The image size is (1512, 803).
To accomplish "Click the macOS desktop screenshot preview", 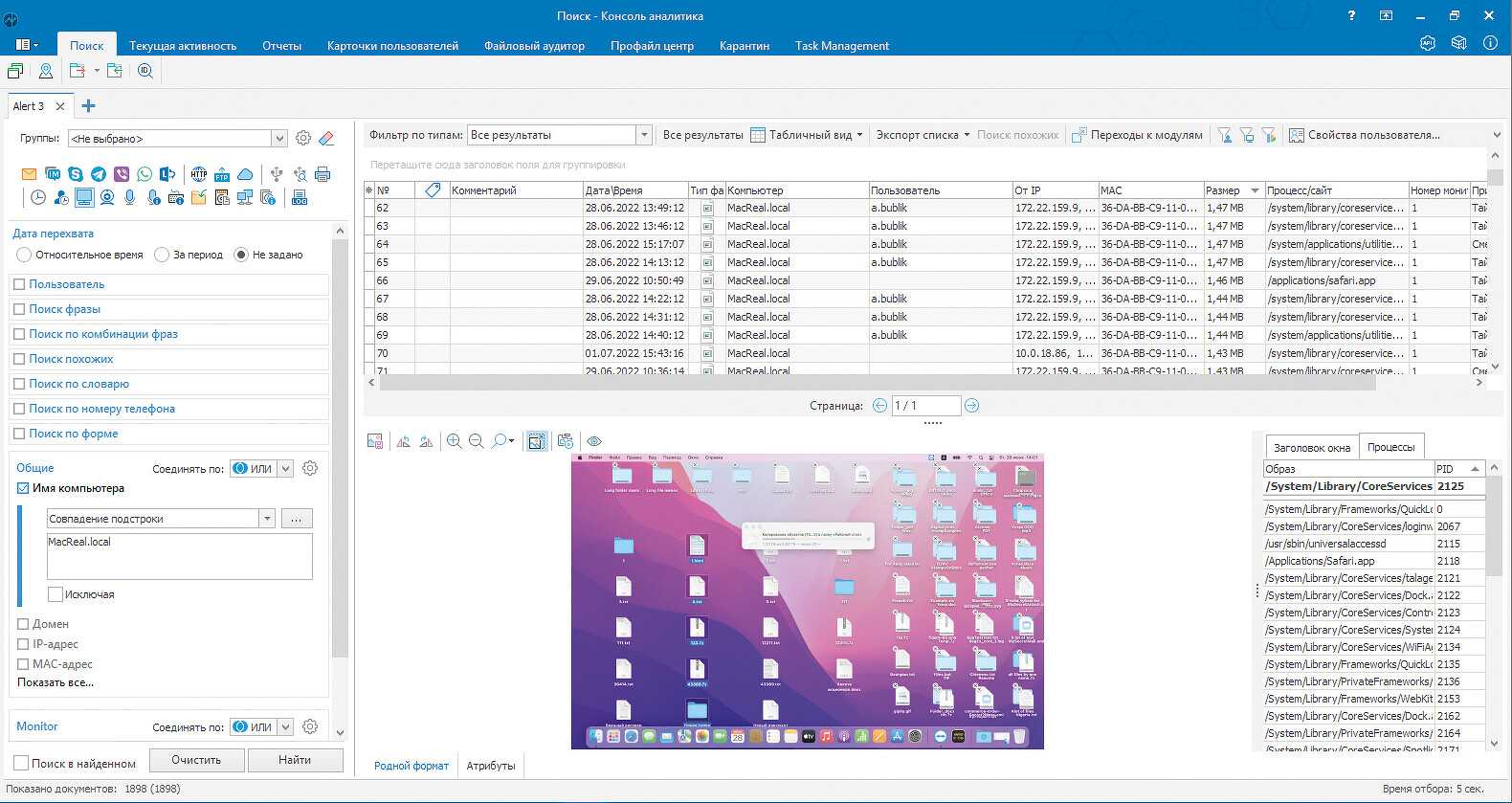I will click(x=807, y=601).
